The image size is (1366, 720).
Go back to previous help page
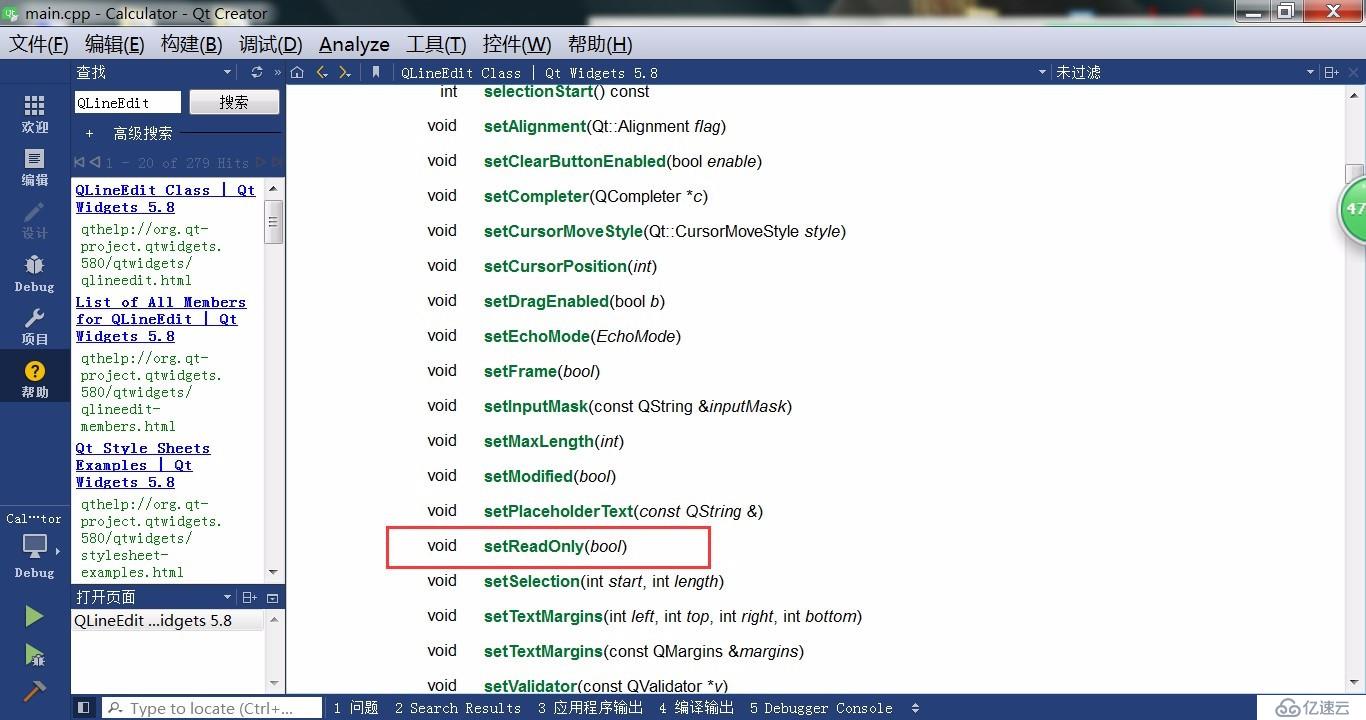tap(321, 72)
